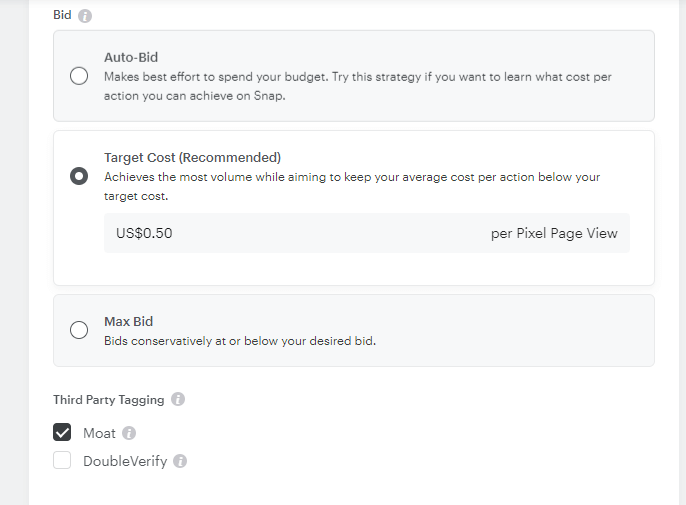Click the US$0.50 target cost field
This screenshot has height=505, width=686.
[367, 233]
